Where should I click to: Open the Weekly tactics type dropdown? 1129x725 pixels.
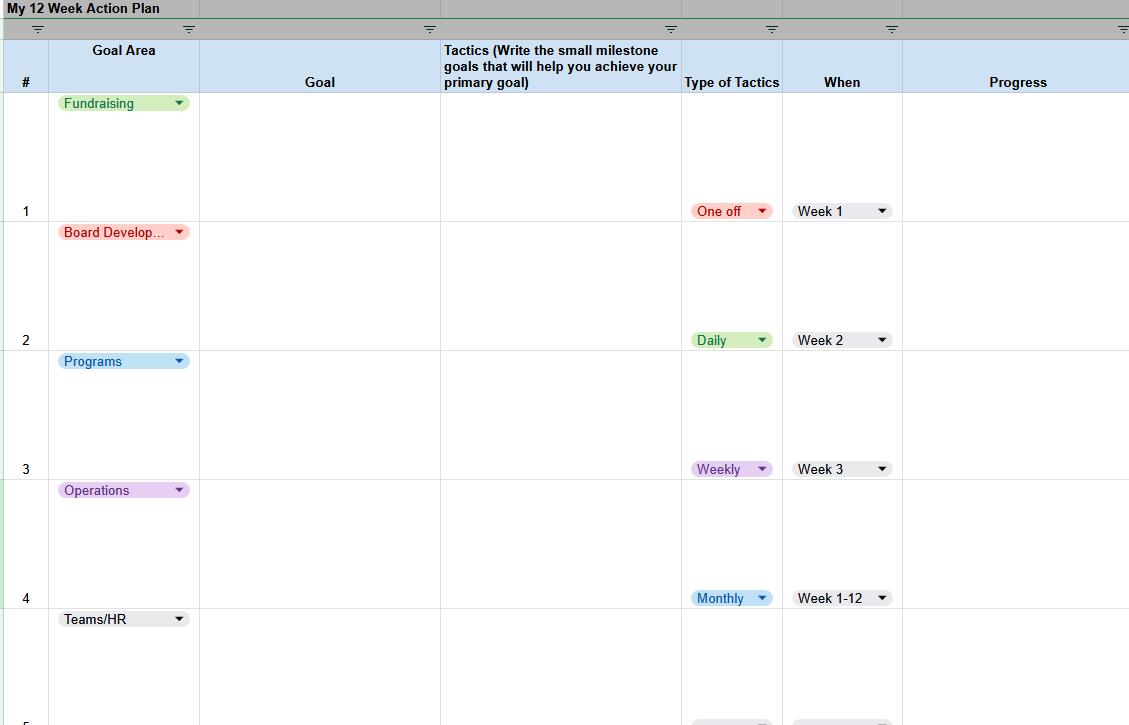[732, 469]
